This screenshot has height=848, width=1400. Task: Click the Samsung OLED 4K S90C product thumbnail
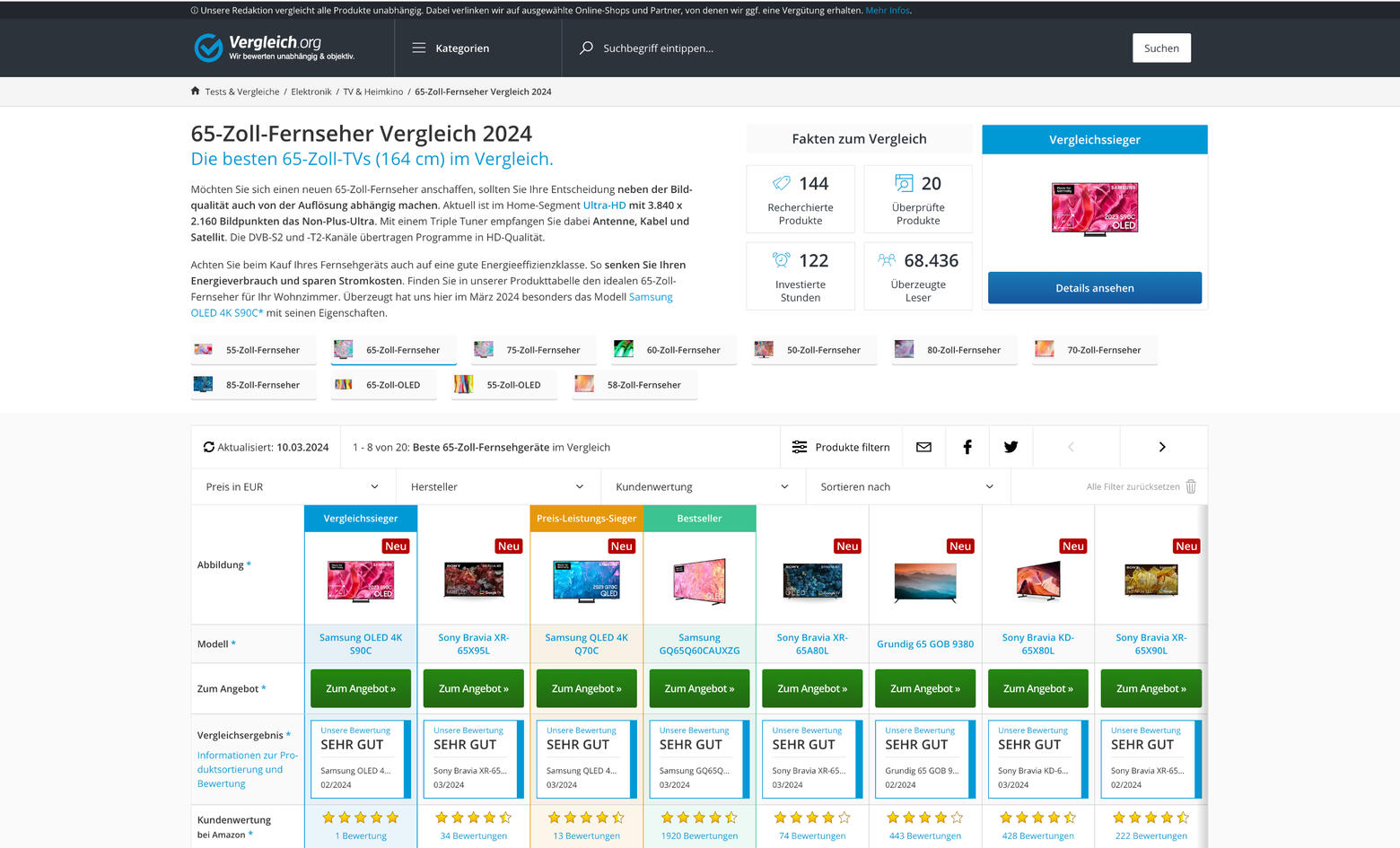pyautogui.click(x=361, y=580)
